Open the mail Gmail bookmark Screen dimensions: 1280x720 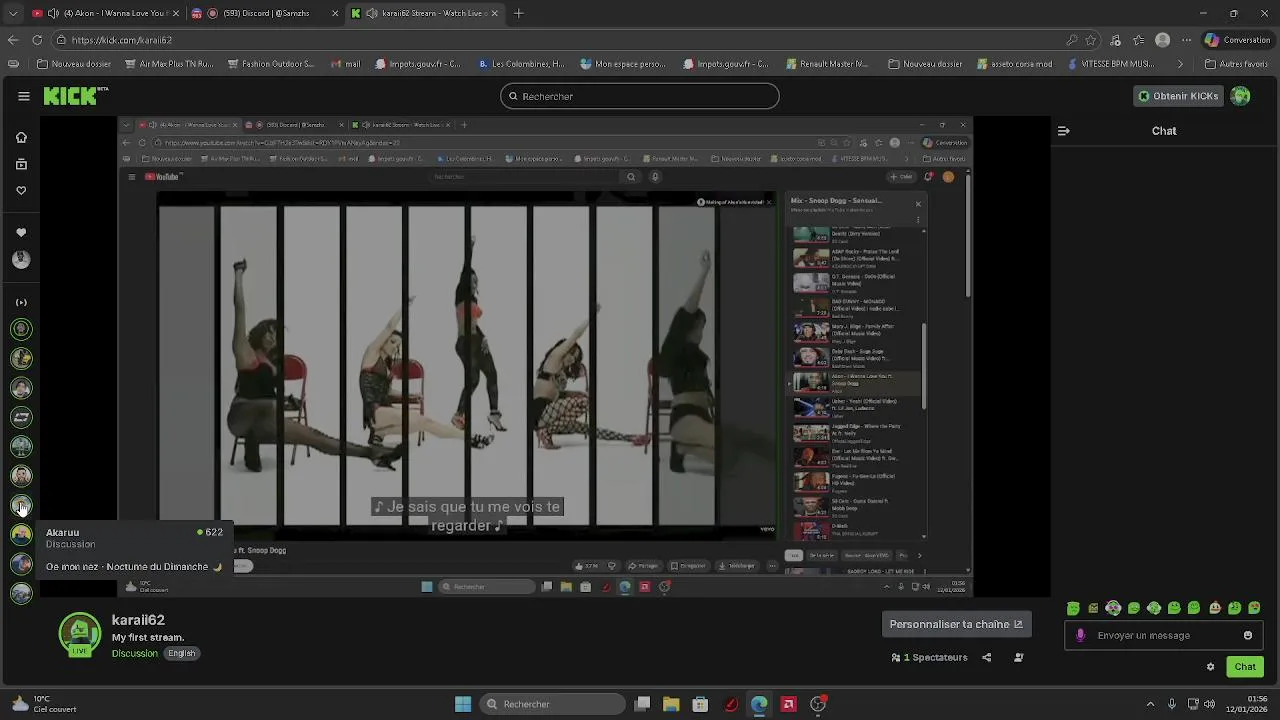[x=344, y=64]
